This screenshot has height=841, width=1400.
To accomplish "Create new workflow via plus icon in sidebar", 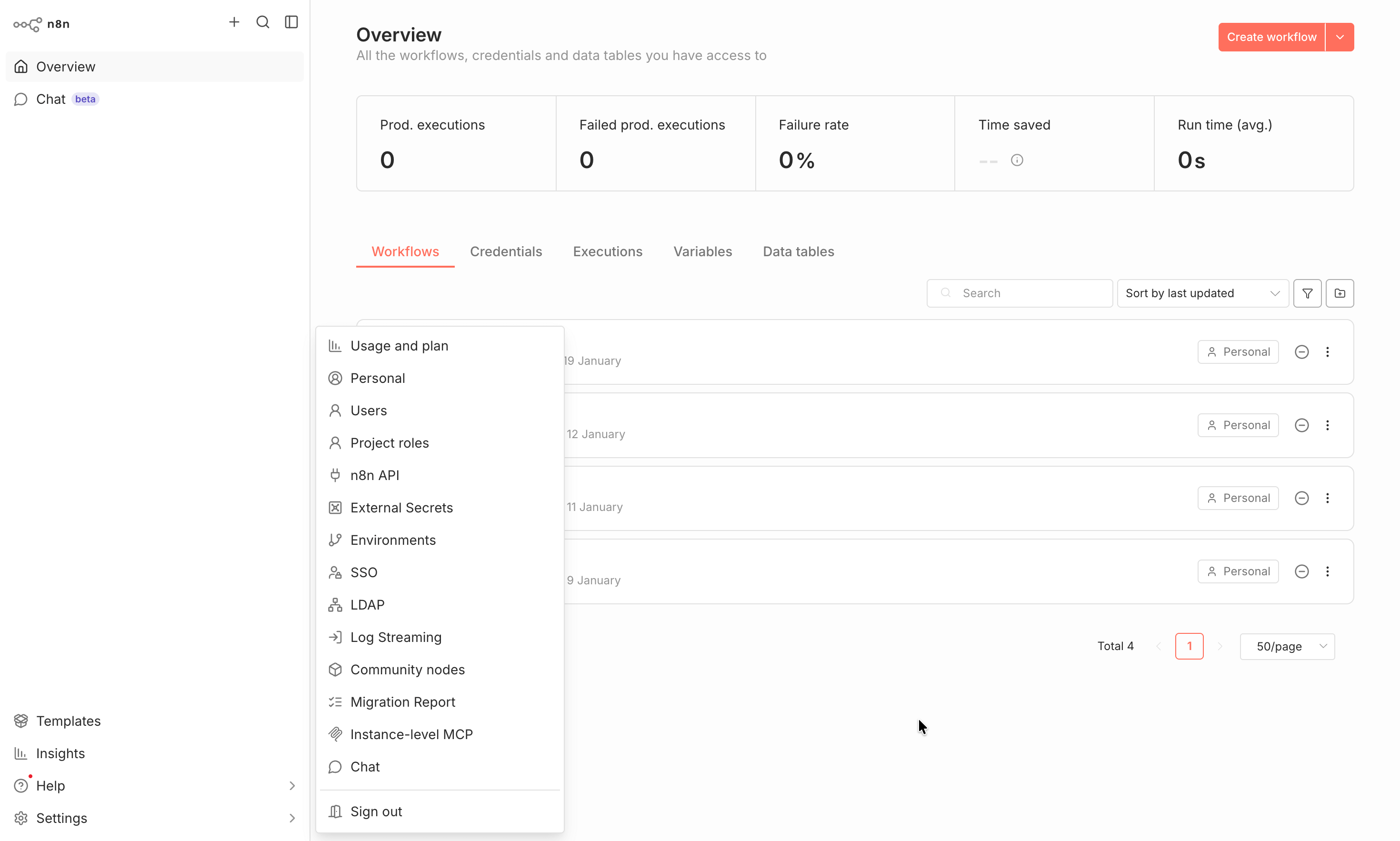I will click(234, 22).
